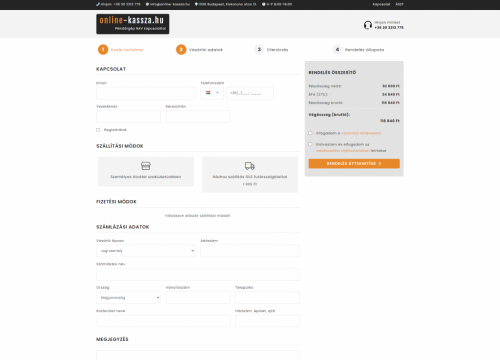This screenshot has width=500, height=360.
Task: Open the Vásárló típusa dropdown
Action: [146, 251]
